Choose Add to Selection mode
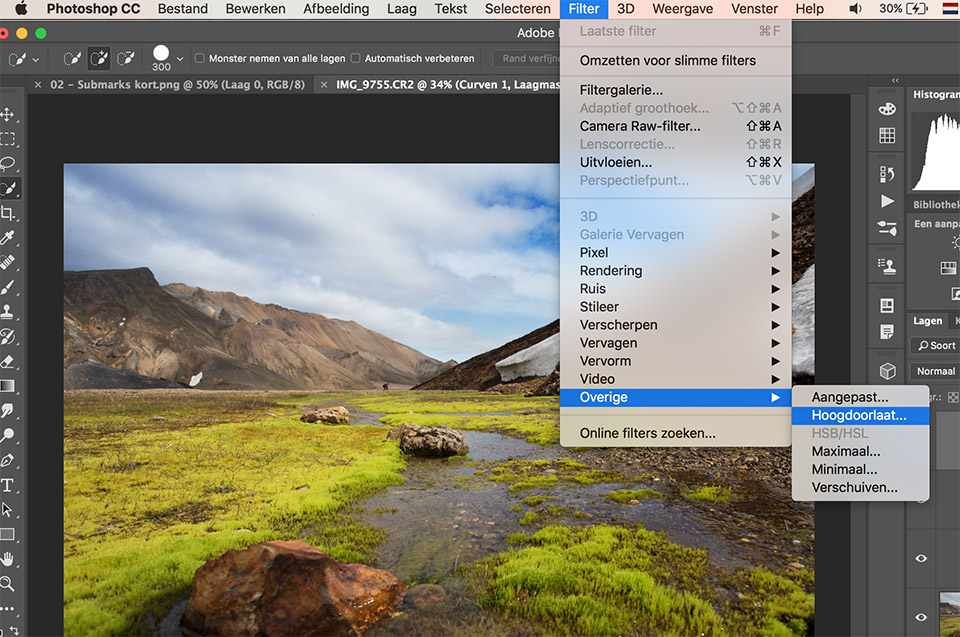This screenshot has height=637, width=960. [99, 59]
